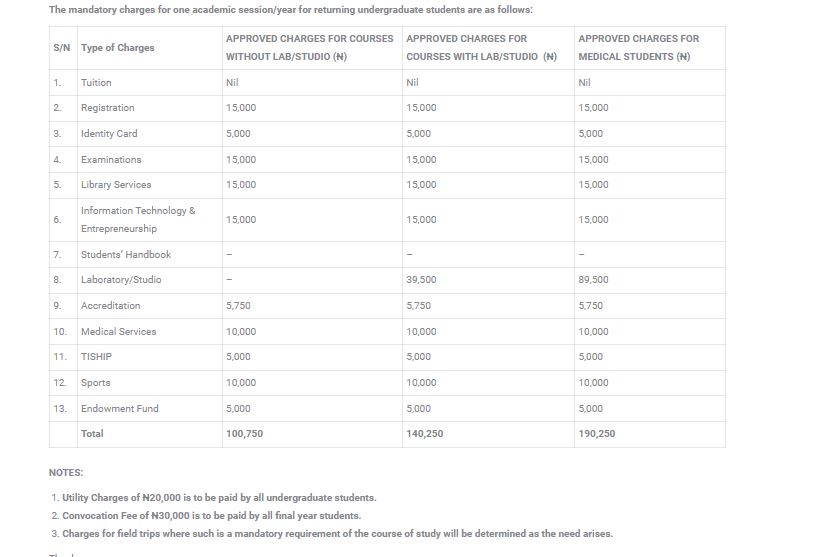Viewport: 814px width, 557px height.
Task: Click the Laboratory/Studio row label
Action: point(121,280)
